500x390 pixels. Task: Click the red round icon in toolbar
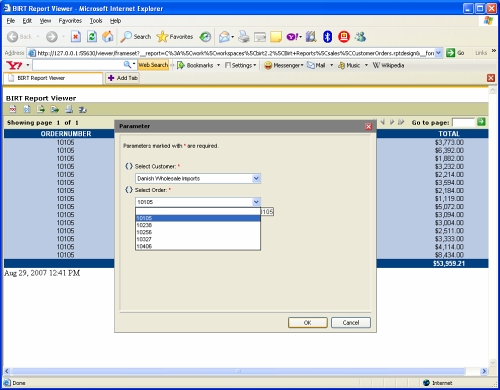(x=344, y=37)
